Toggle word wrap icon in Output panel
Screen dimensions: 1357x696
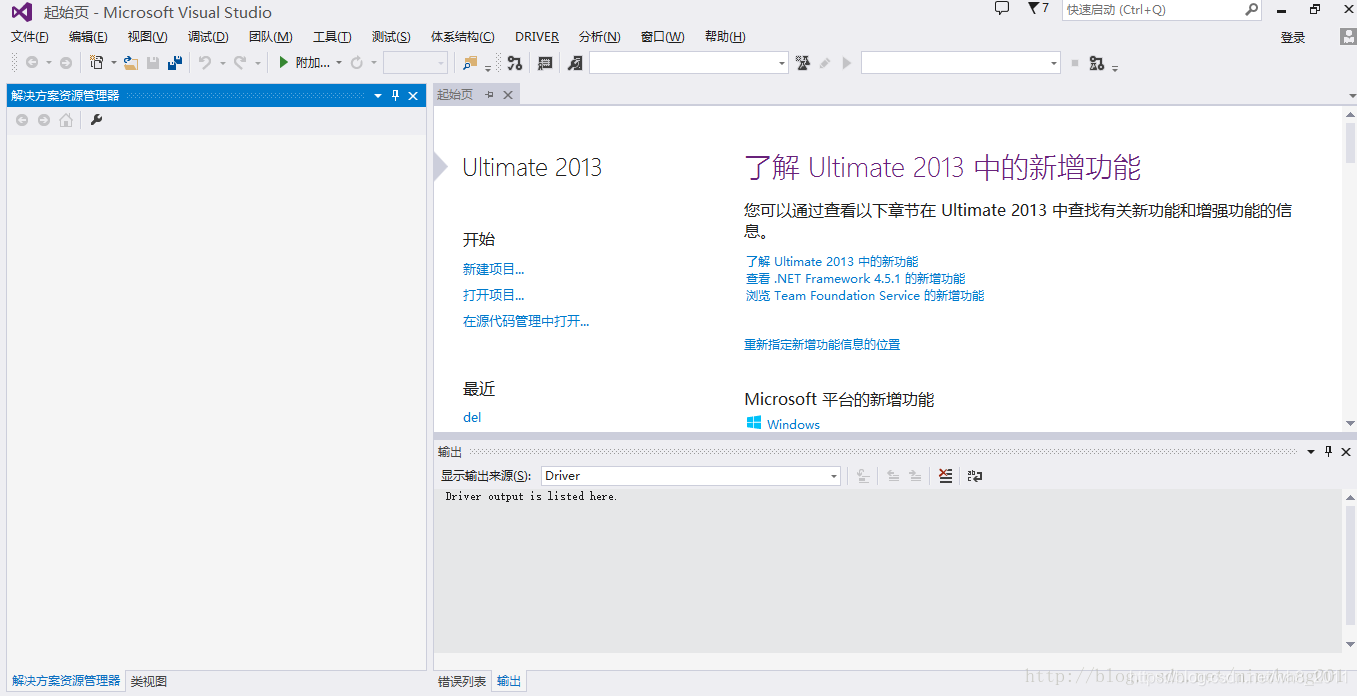coord(975,476)
